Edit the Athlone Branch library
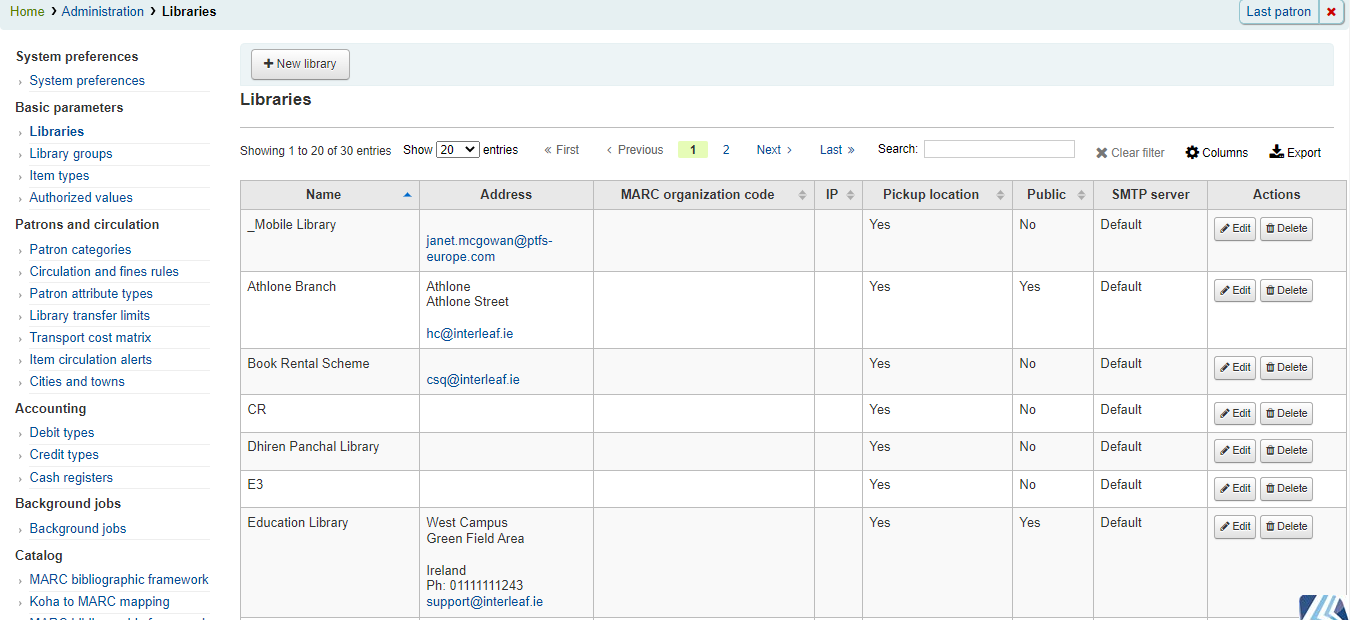 coord(1235,291)
